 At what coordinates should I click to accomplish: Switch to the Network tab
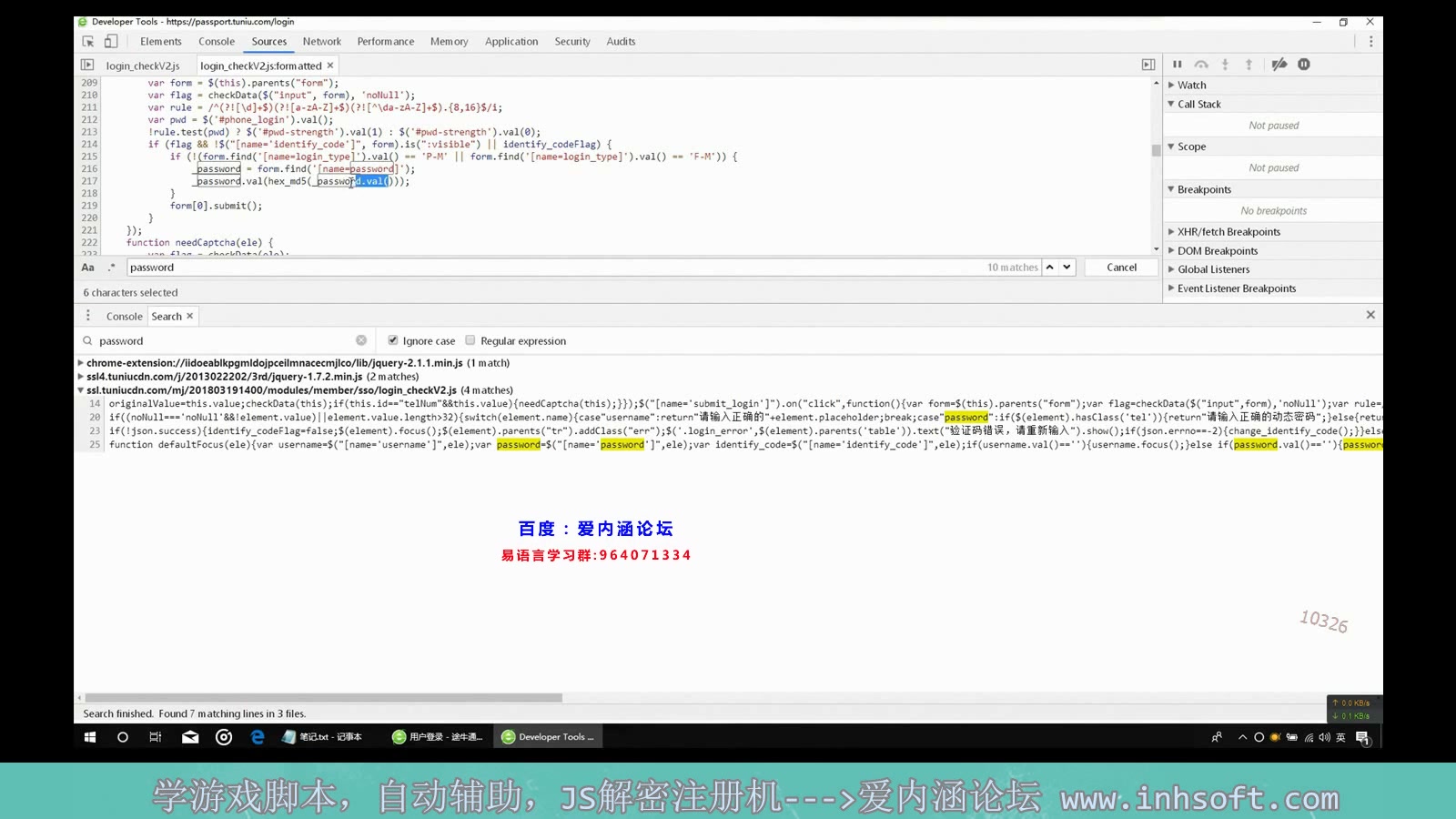[x=322, y=42]
